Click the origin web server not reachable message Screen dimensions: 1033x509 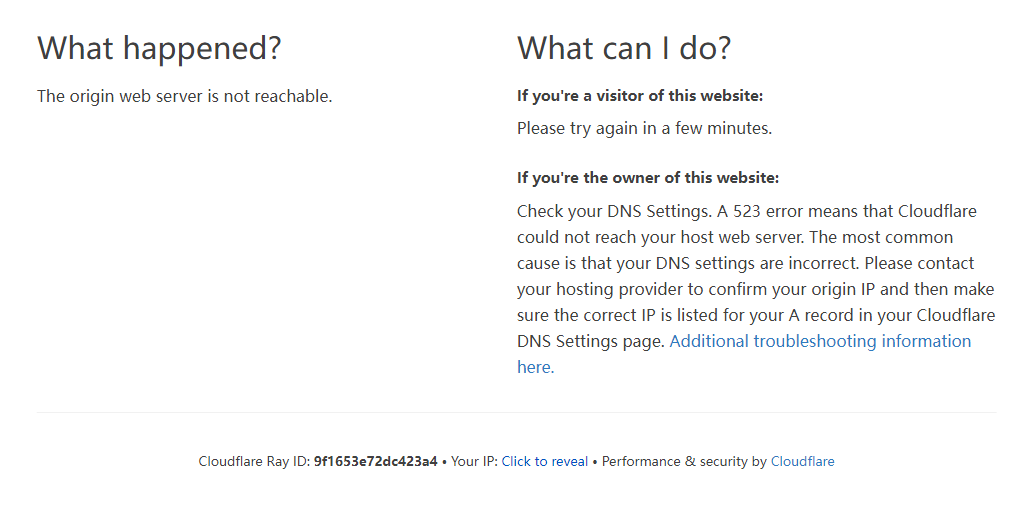(184, 96)
